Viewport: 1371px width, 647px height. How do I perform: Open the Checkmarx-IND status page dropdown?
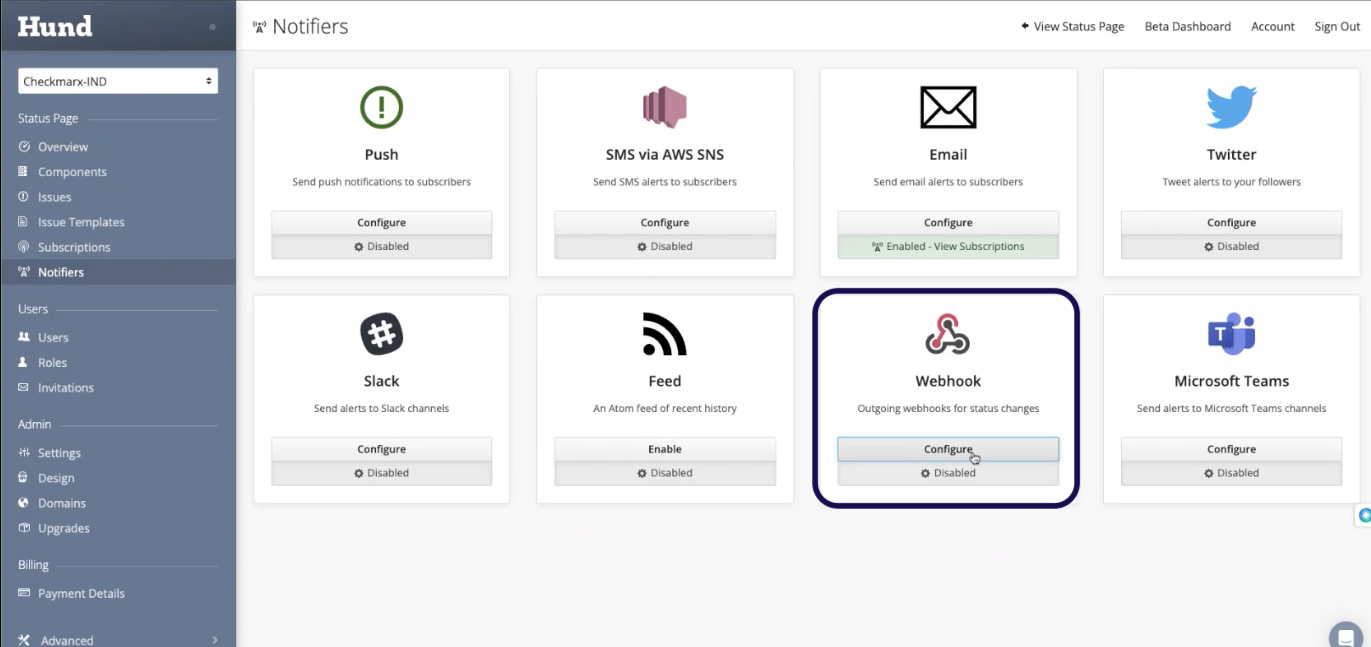[118, 81]
